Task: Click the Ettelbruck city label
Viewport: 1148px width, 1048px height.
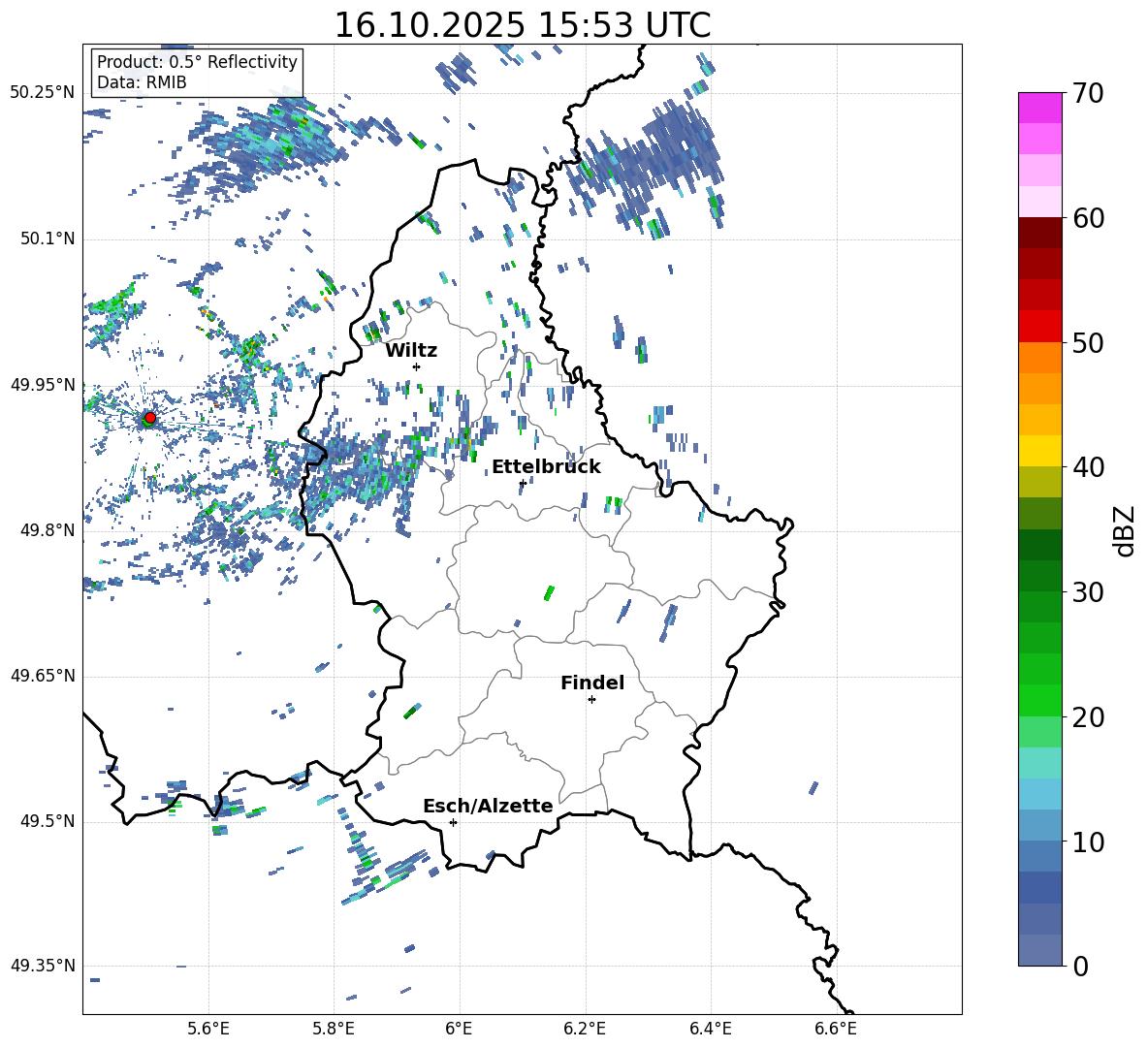Action: pos(546,467)
